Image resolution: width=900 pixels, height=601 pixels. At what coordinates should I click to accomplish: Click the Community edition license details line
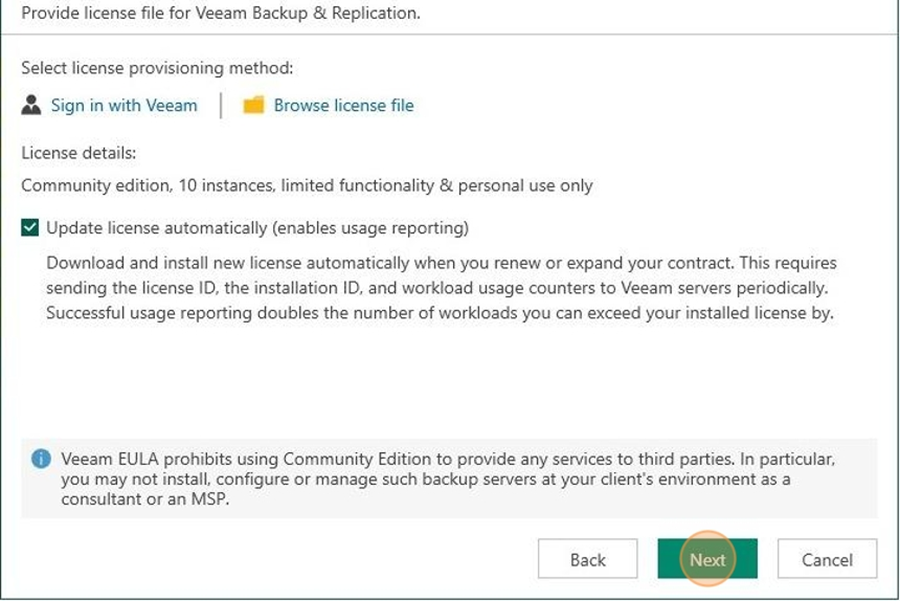(307, 185)
